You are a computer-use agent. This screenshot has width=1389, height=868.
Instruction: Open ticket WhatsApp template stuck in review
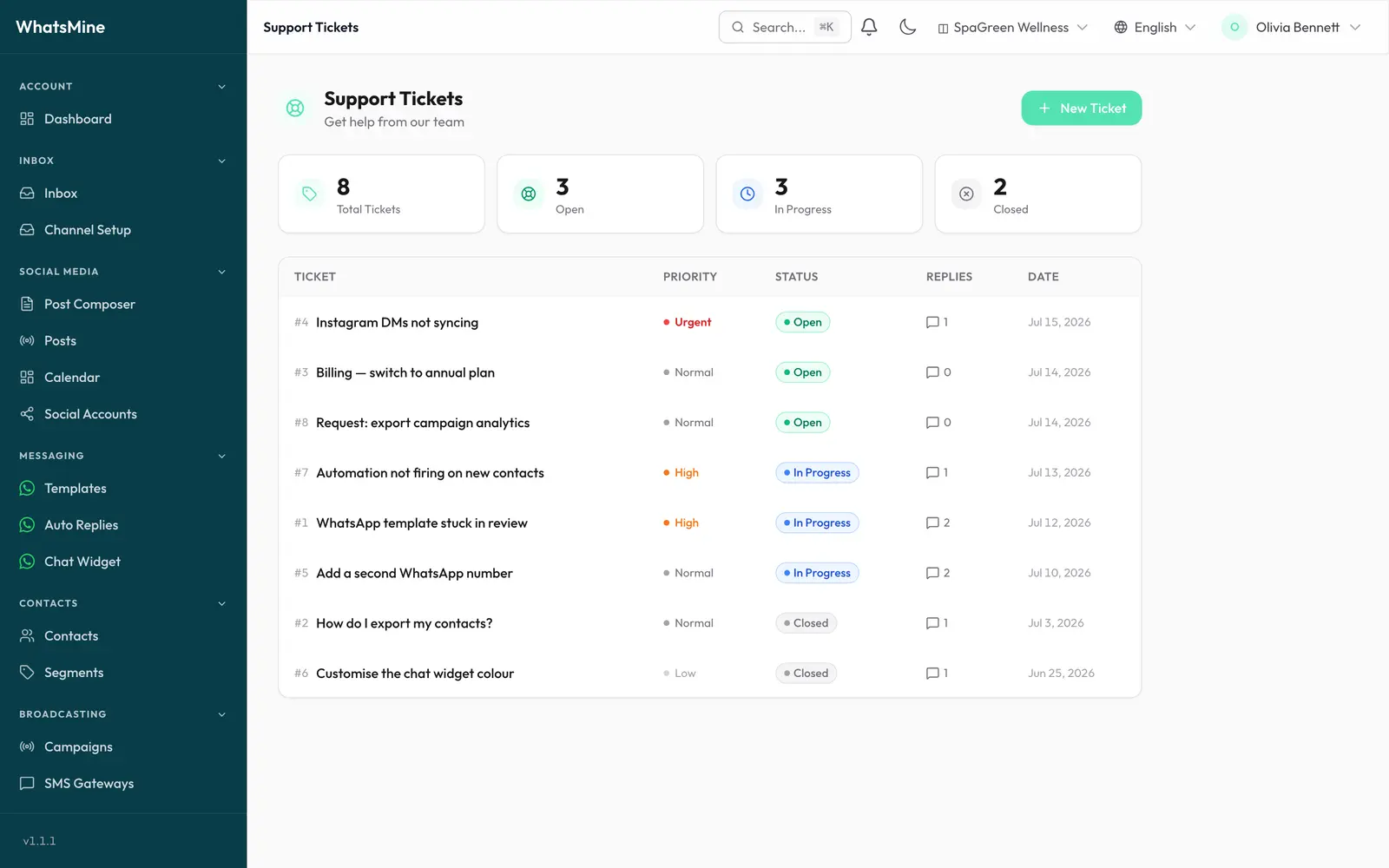[422, 523]
